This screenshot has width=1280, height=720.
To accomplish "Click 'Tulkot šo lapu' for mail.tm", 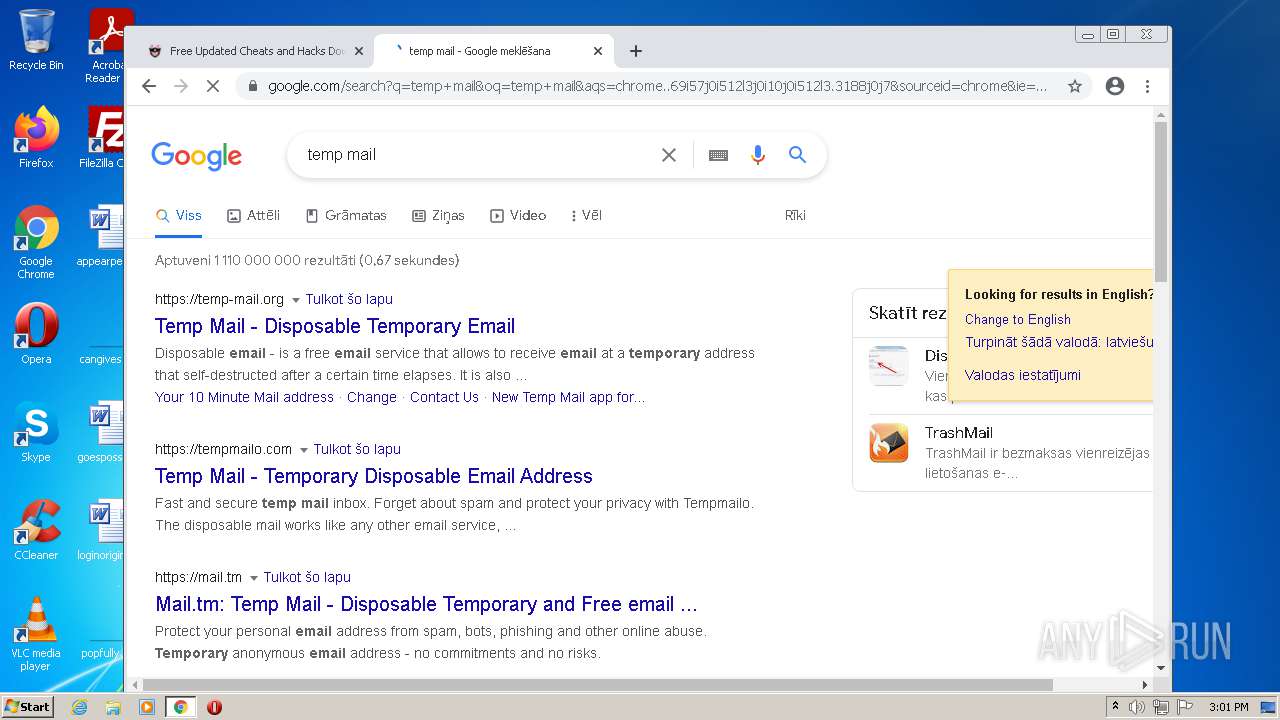I will 307,577.
